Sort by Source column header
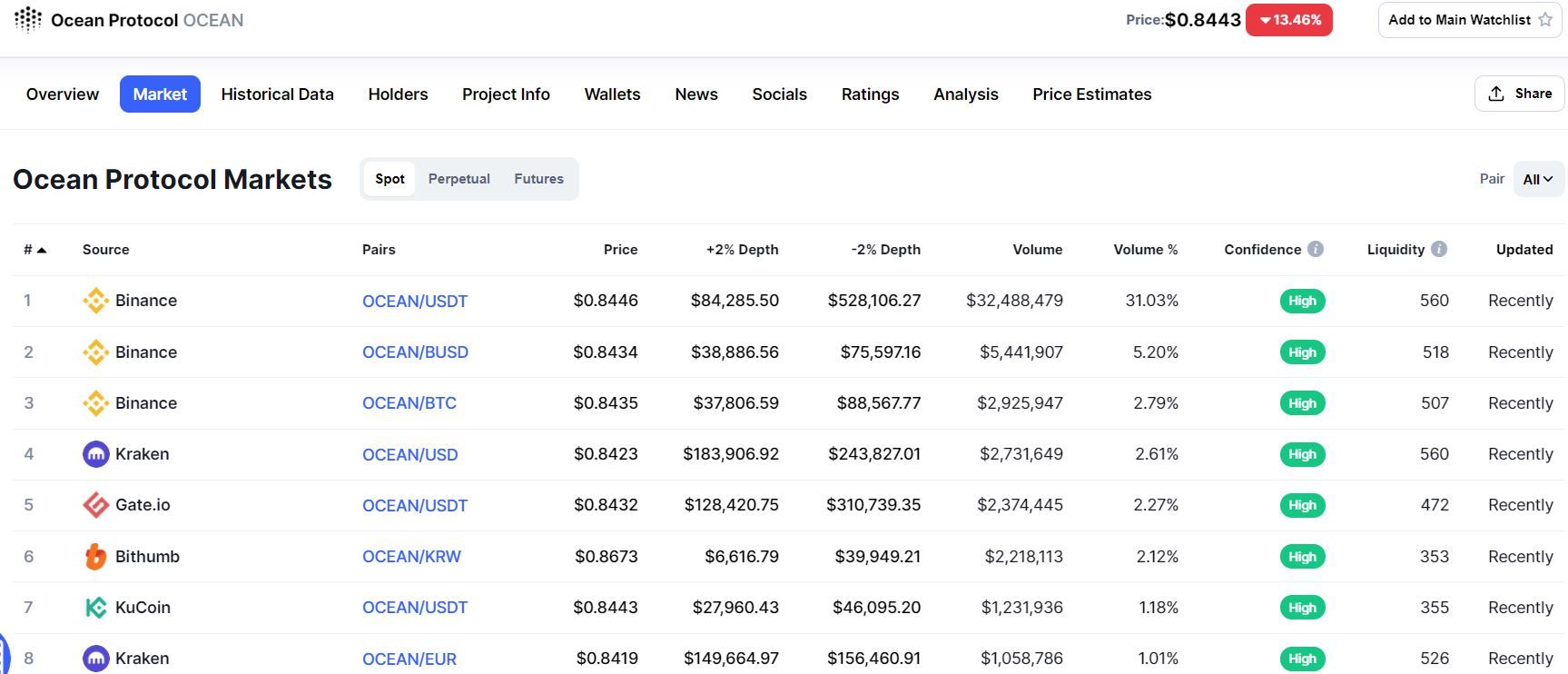Screen dimensions: 1568x674 (x=105, y=250)
